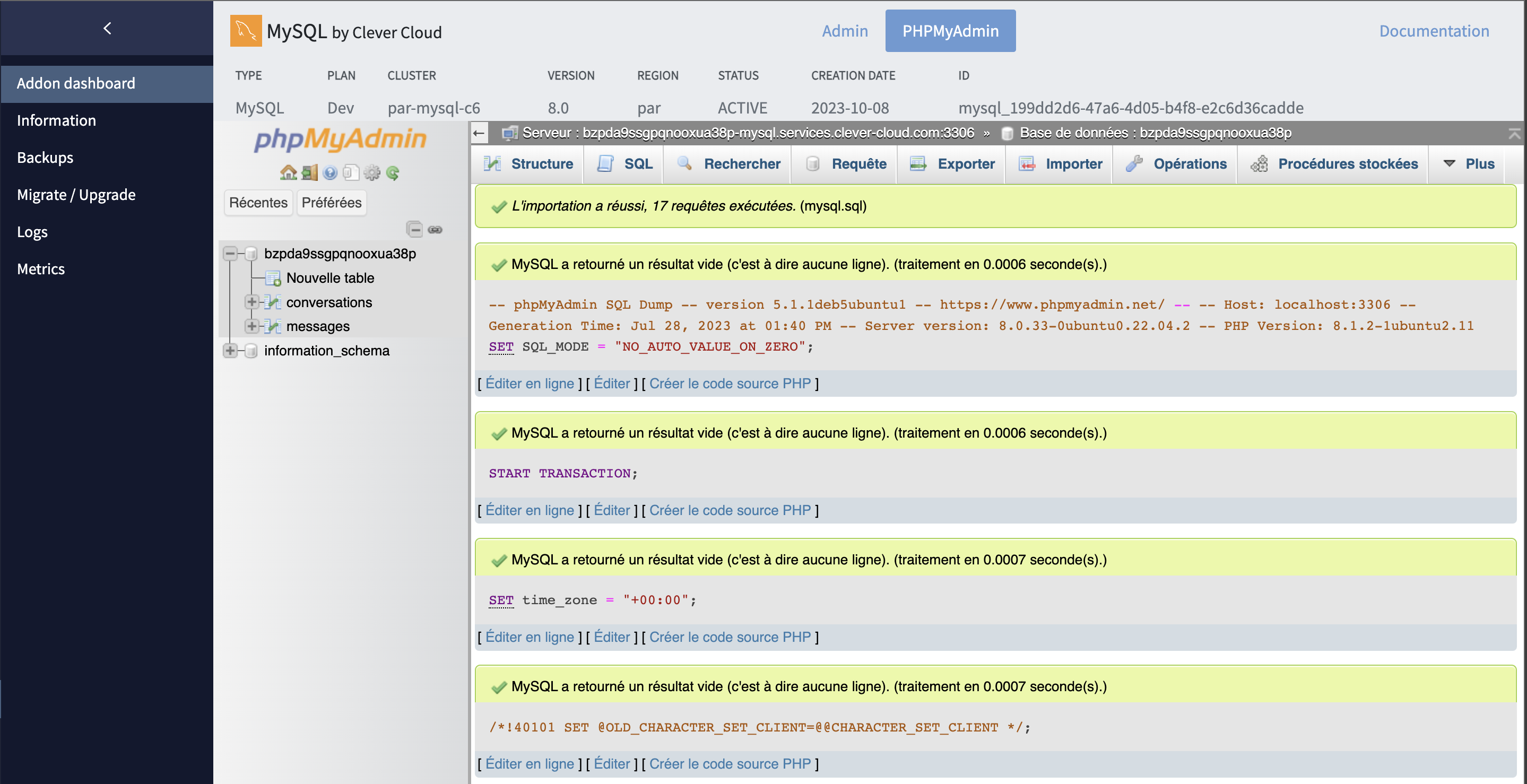This screenshot has height=784, width=1527.
Task: Click Éditer en ligne under time_zone query
Action: click(530, 637)
